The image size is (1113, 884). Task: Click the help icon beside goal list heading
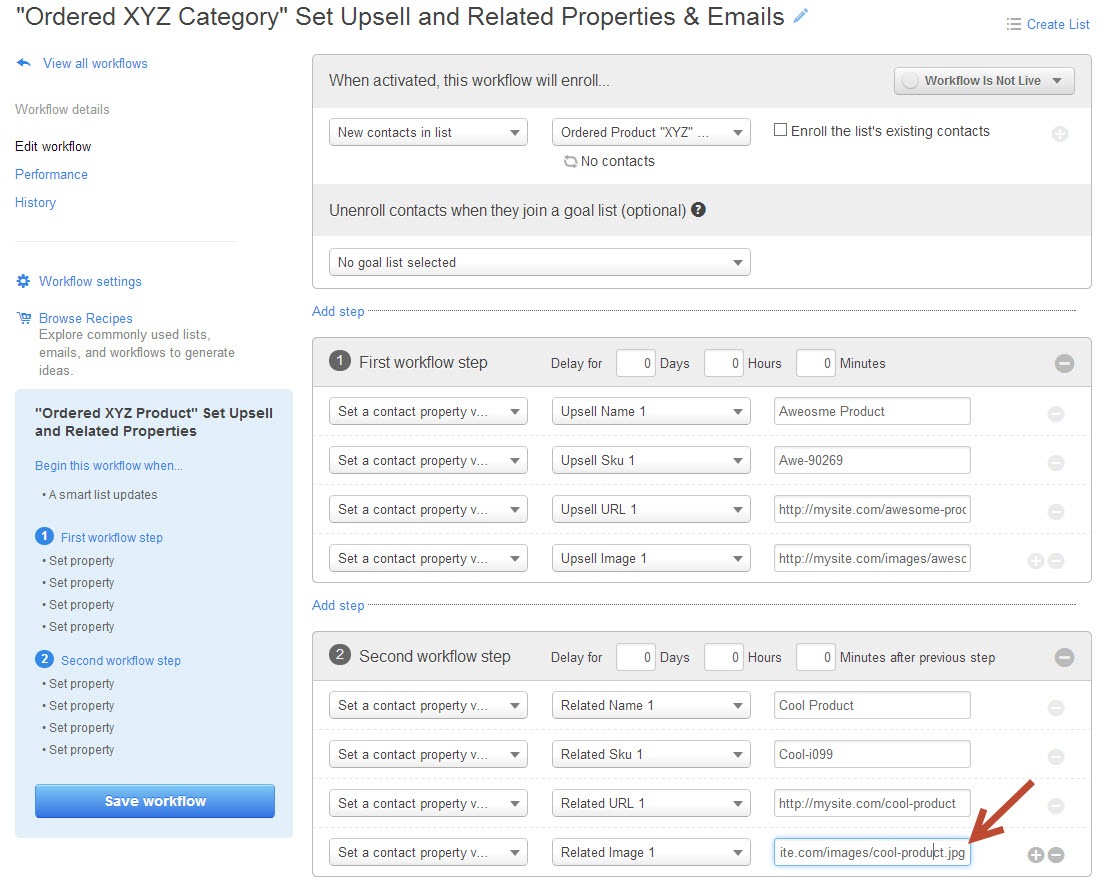(698, 210)
